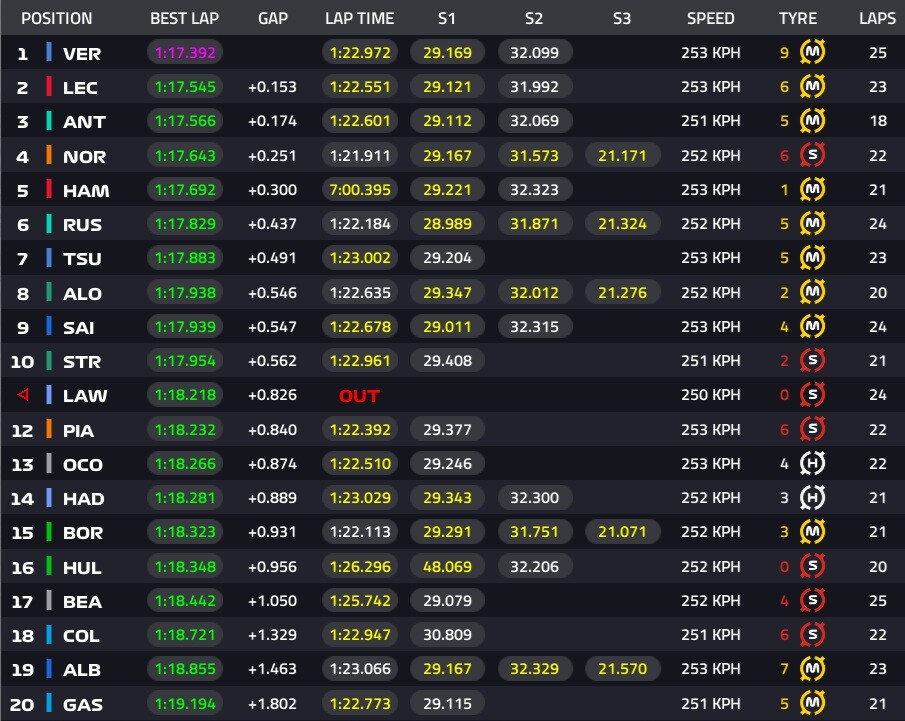Image resolution: width=905 pixels, height=721 pixels.
Task: Click ANT's lap count 18
Action: [878, 121]
